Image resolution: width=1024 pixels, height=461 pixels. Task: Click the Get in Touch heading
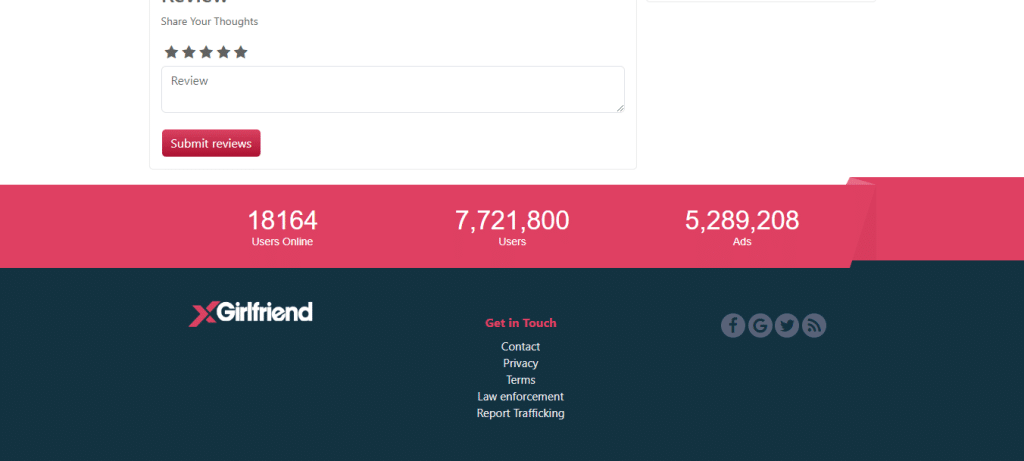520,323
